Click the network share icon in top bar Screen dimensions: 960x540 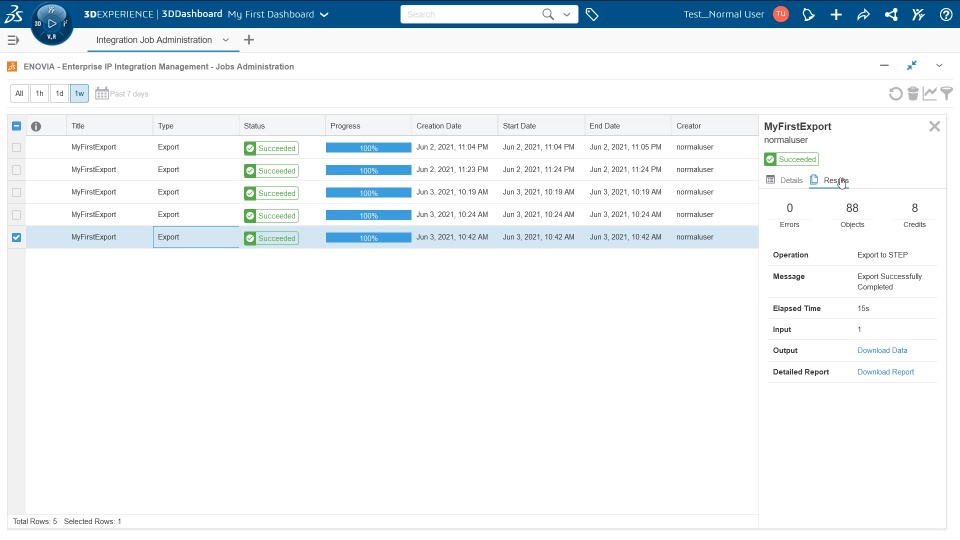pyautogui.click(x=891, y=15)
